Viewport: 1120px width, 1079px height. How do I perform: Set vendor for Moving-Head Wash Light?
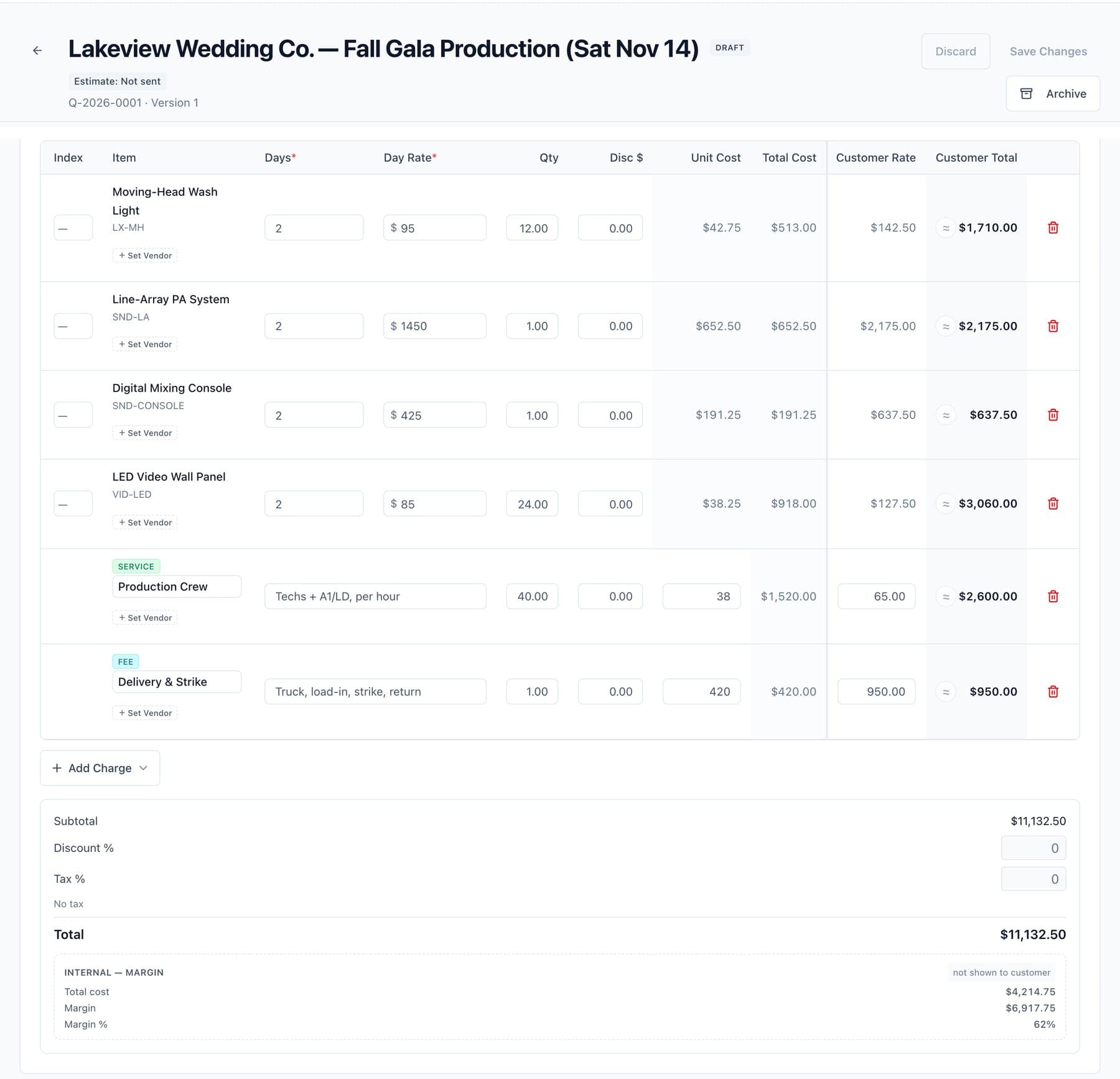point(145,255)
